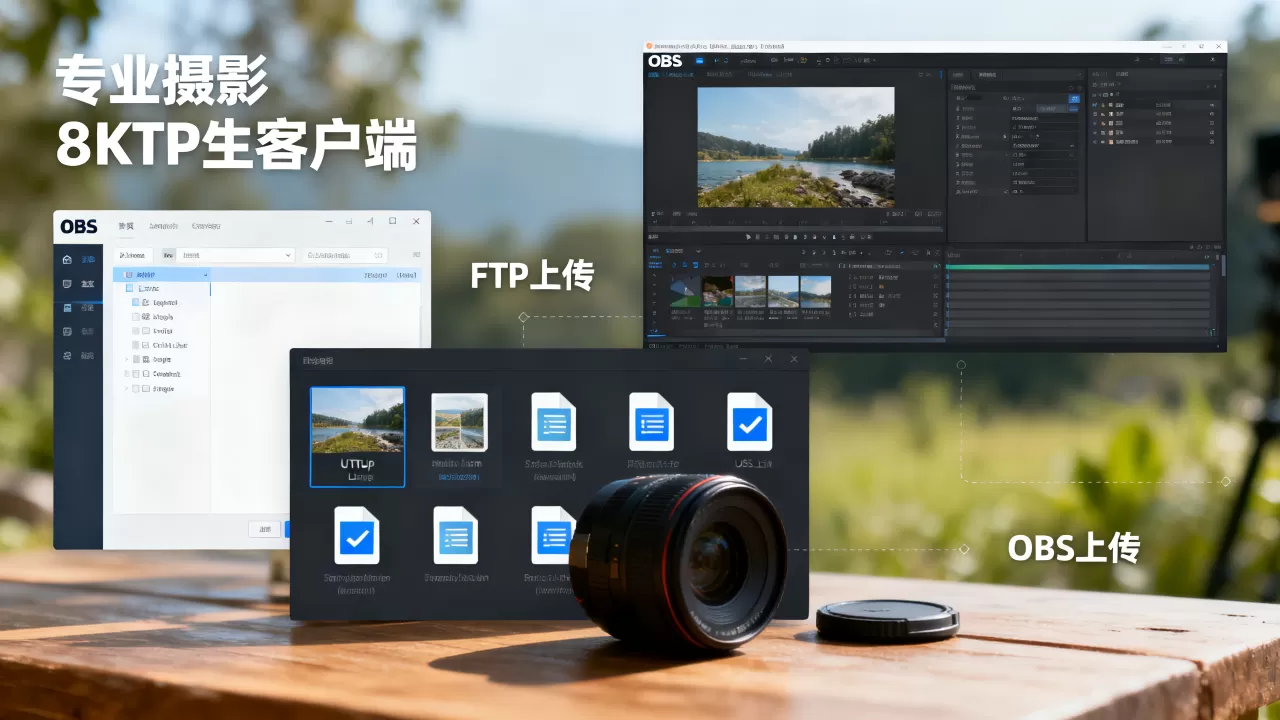
Task: Click the OBS logo in the dark editor window
Action: pos(665,61)
